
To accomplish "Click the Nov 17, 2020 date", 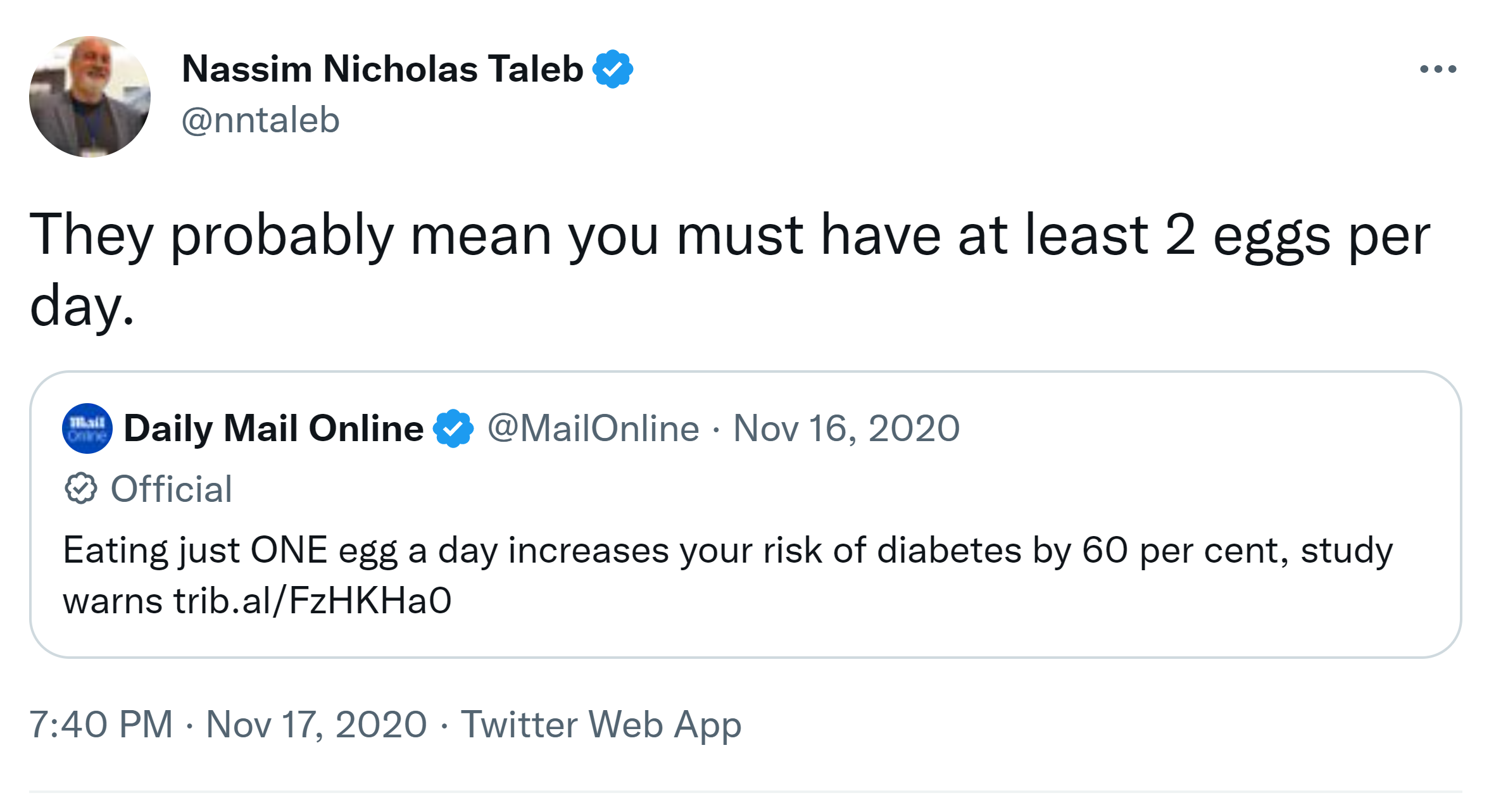I will [x=317, y=725].
